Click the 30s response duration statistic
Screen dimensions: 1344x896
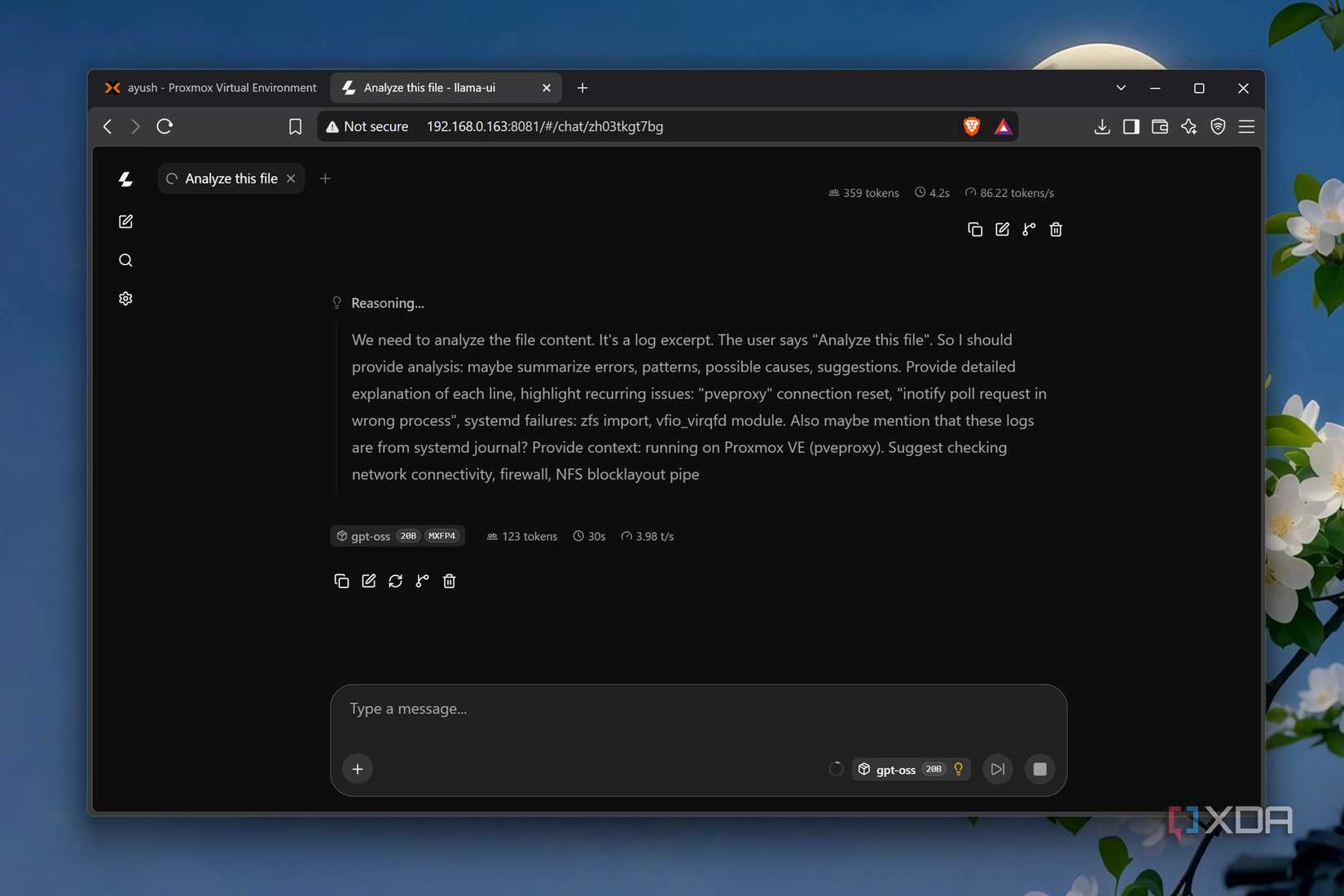pos(589,536)
